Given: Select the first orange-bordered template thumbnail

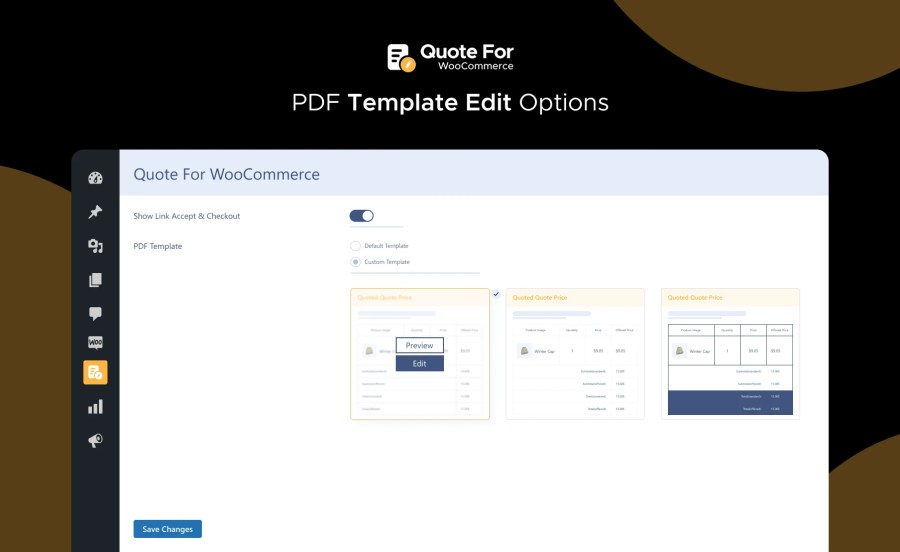Looking at the screenshot, I should 420,354.
